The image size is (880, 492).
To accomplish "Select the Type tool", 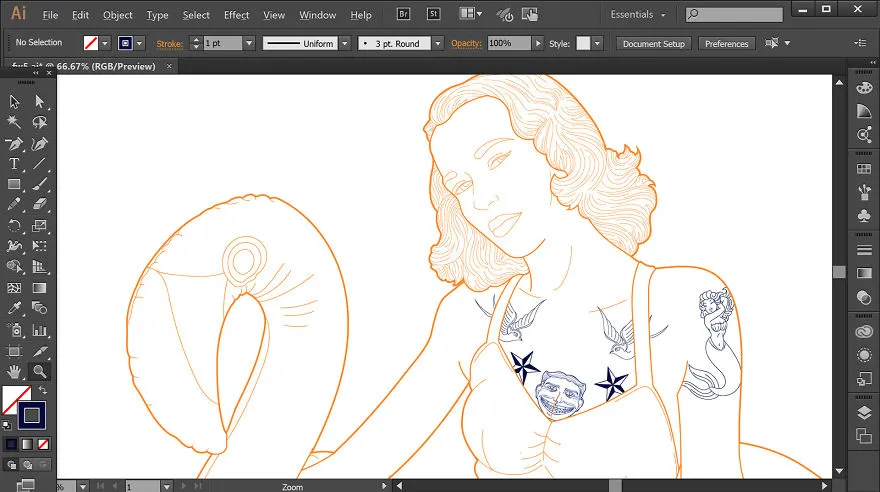I will click(14, 164).
